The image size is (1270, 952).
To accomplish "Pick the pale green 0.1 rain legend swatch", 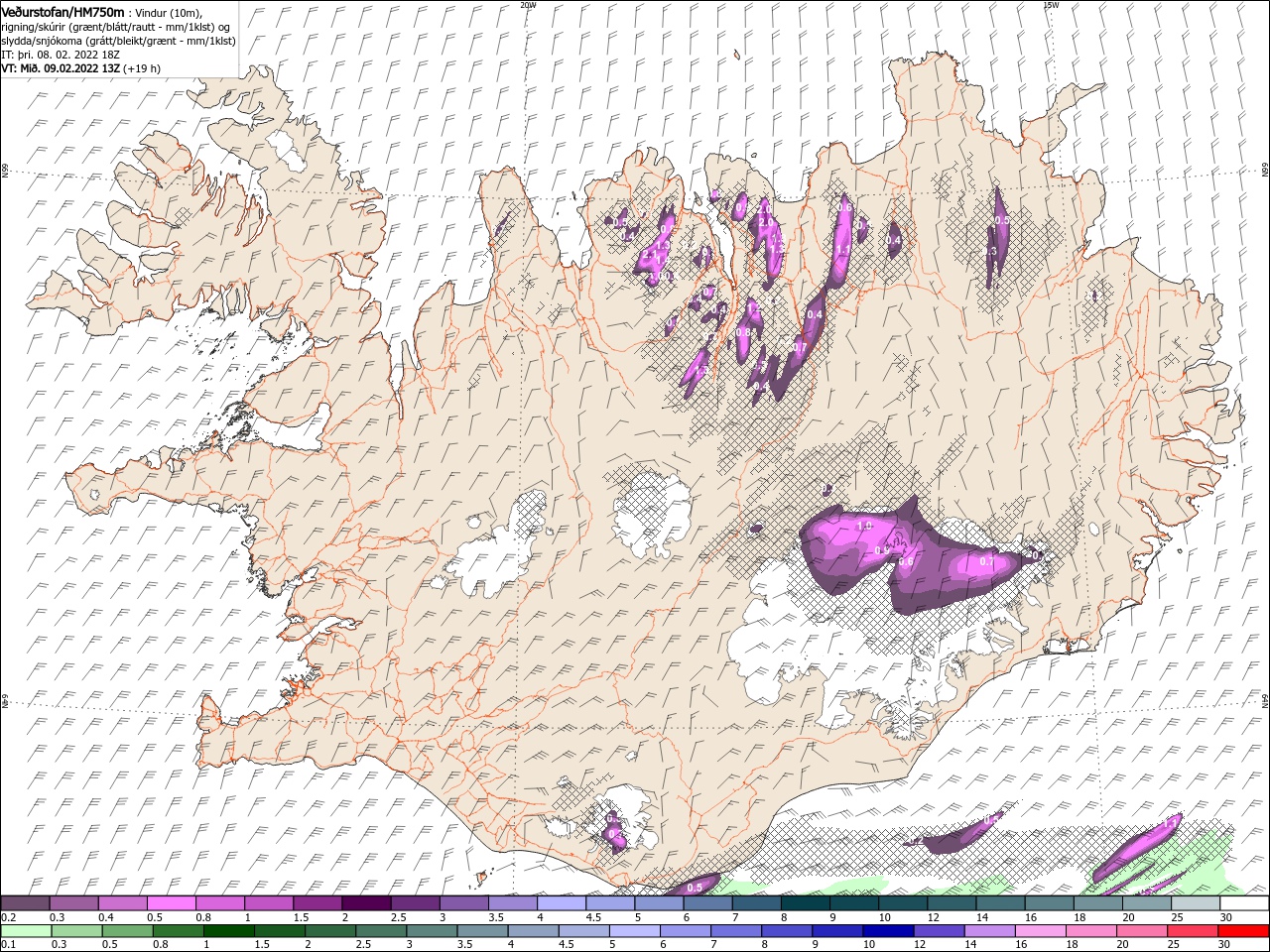I will pyautogui.click(x=26, y=931).
